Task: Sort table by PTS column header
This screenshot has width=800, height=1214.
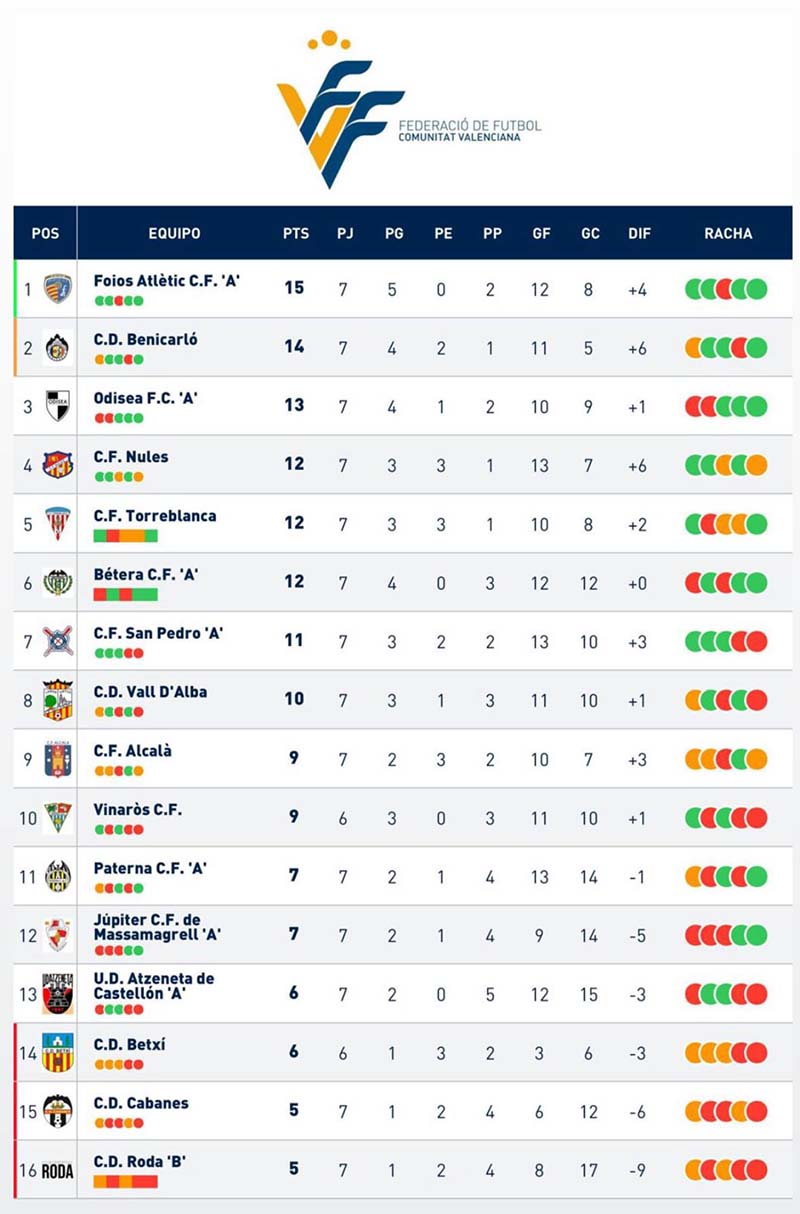Action: (x=295, y=233)
